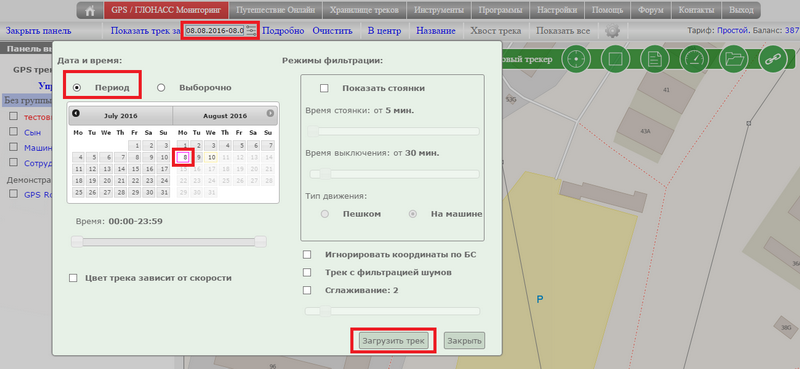Click the Название link
This screenshot has width=800, height=369.
(436, 31)
